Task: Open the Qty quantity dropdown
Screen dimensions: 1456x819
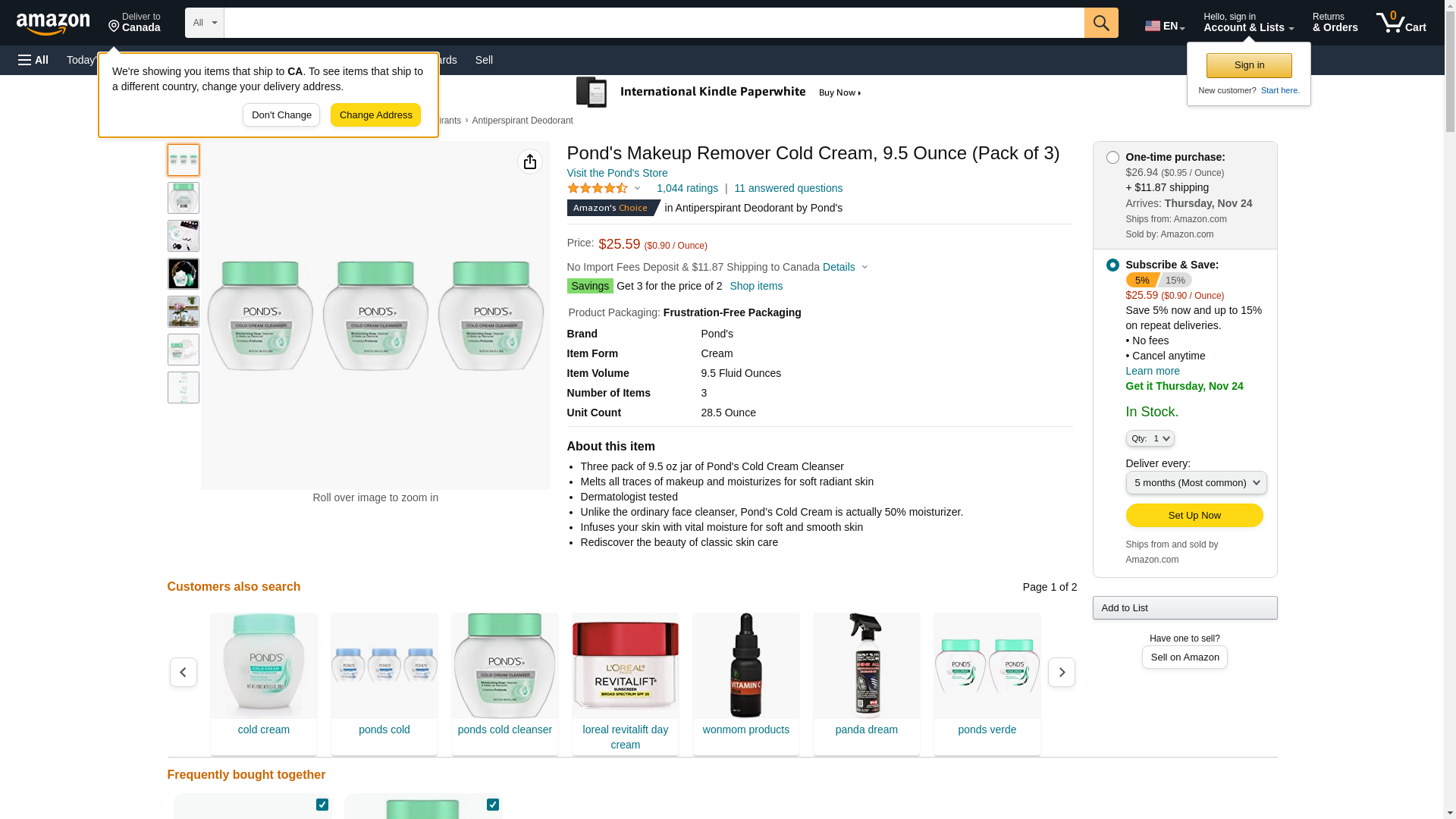Action: tap(1150, 439)
